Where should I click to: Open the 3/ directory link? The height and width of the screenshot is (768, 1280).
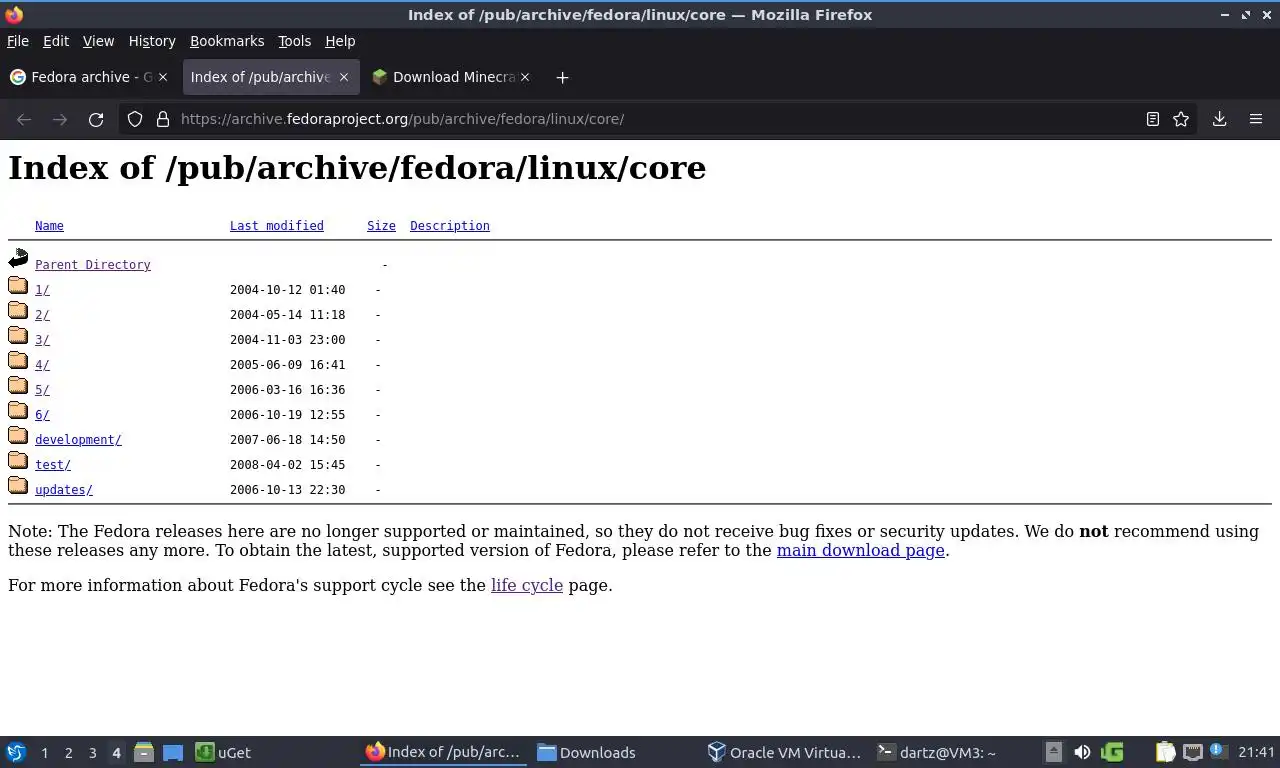pos(42,340)
